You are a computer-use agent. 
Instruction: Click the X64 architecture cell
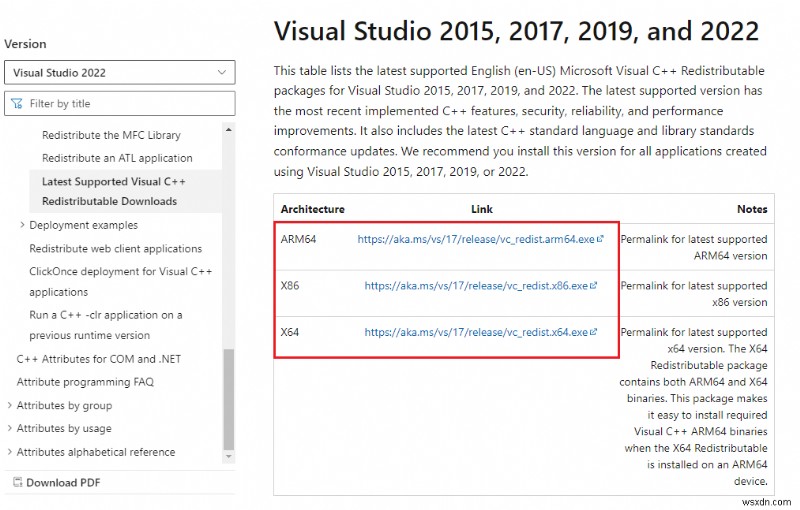(x=290, y=332)
